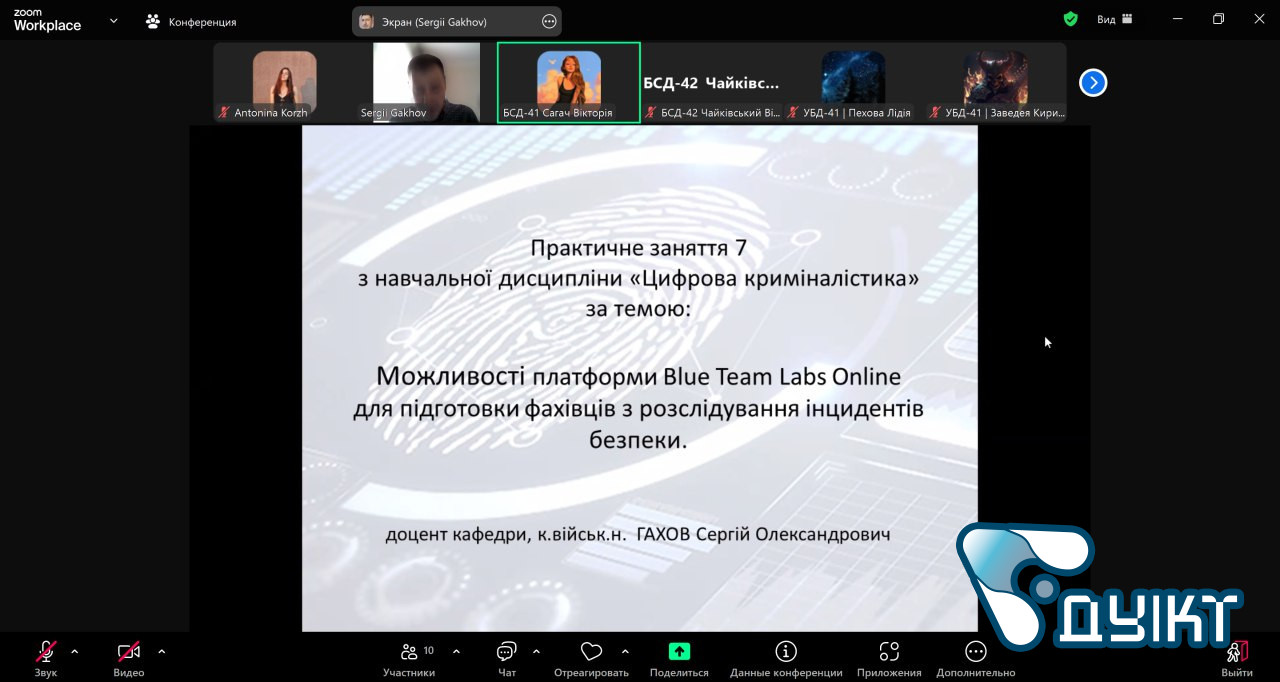Open the Приложения apps panel
The image size is (1280, 682).
tap(889, 659)
